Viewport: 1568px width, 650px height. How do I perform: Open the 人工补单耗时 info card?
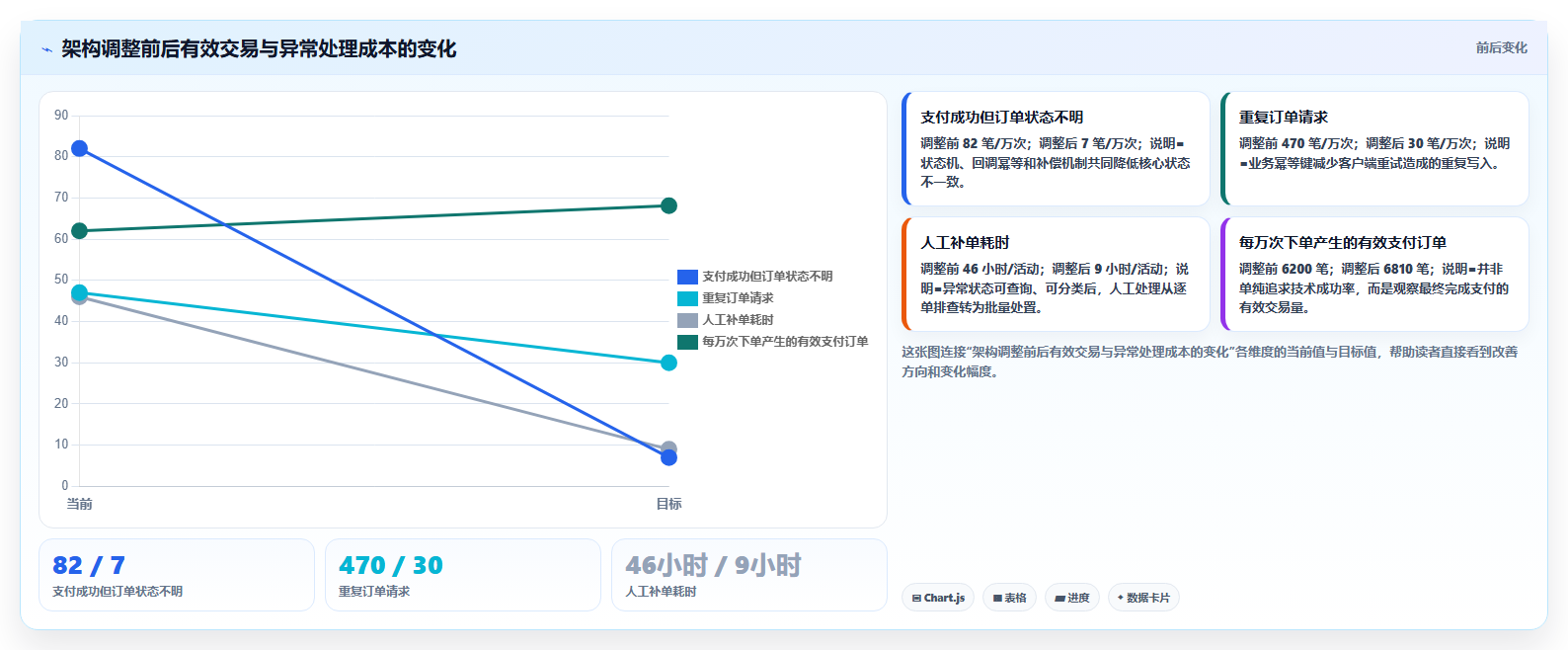coord(1056,275)
